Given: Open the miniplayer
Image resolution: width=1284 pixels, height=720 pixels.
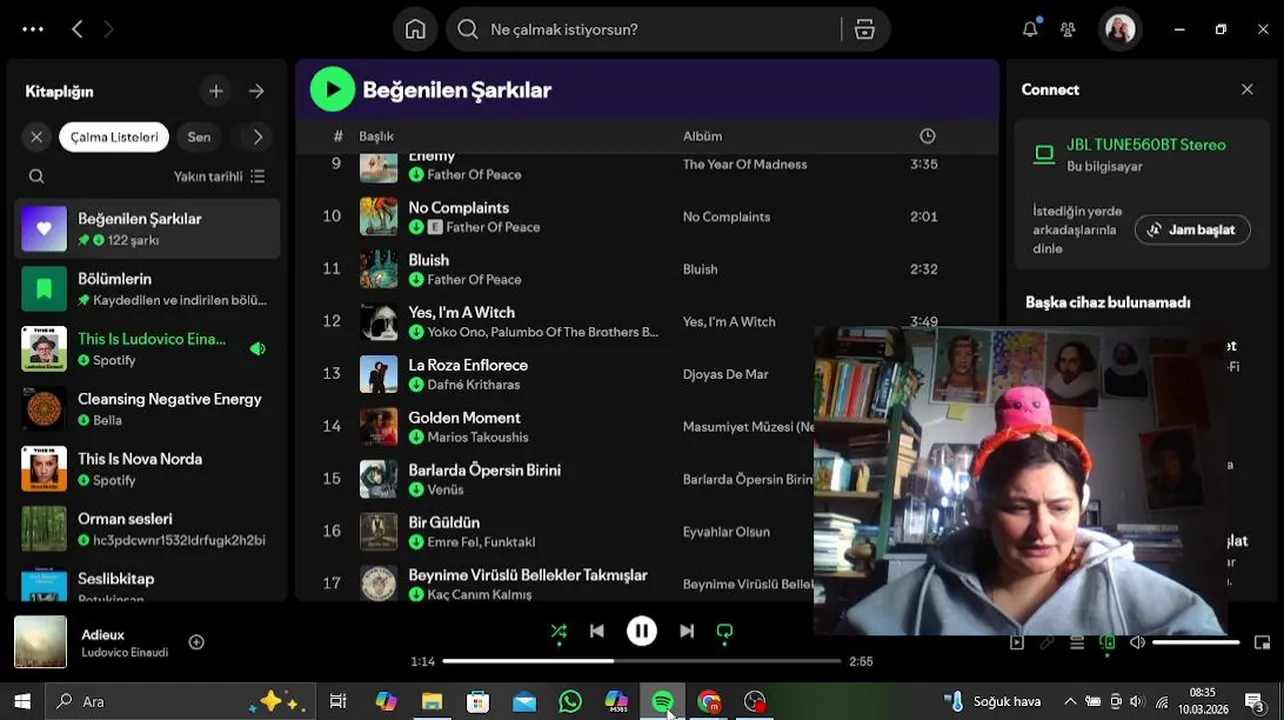Looking at the screenshot, I should click(x=1262, y=642).
